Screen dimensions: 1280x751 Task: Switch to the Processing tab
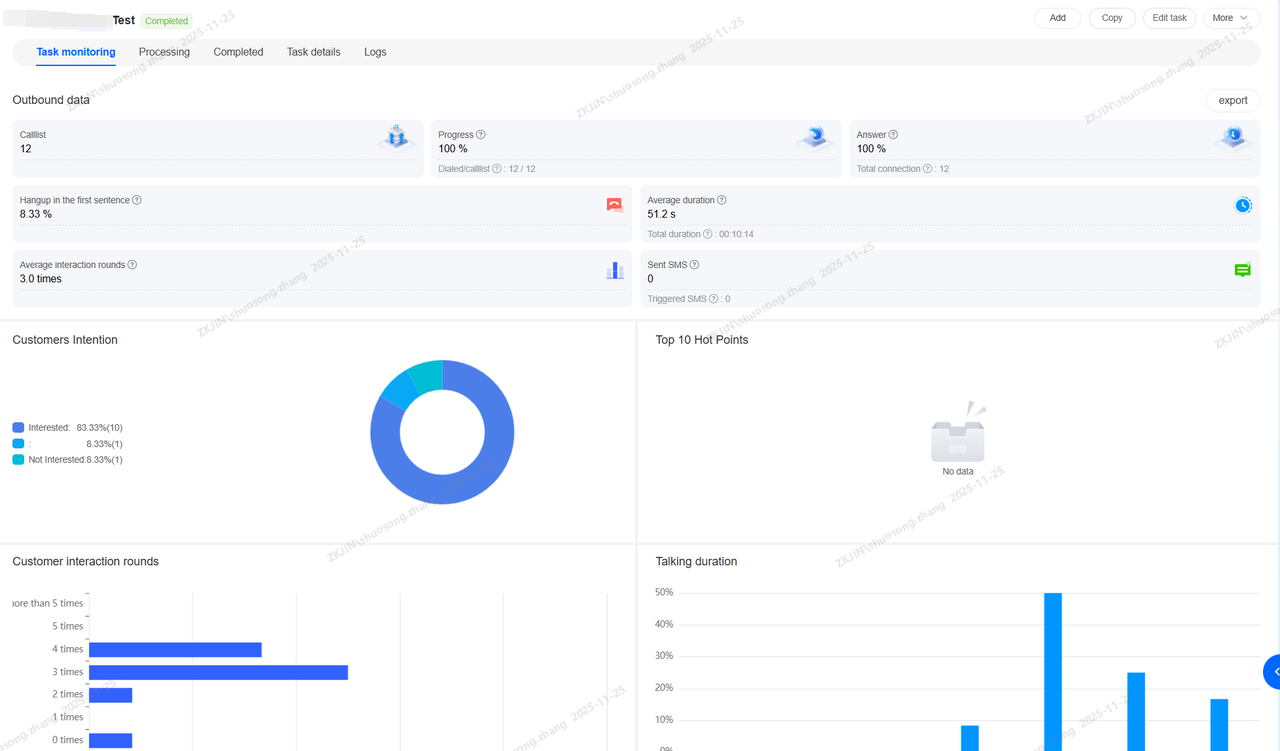point(164,52)
